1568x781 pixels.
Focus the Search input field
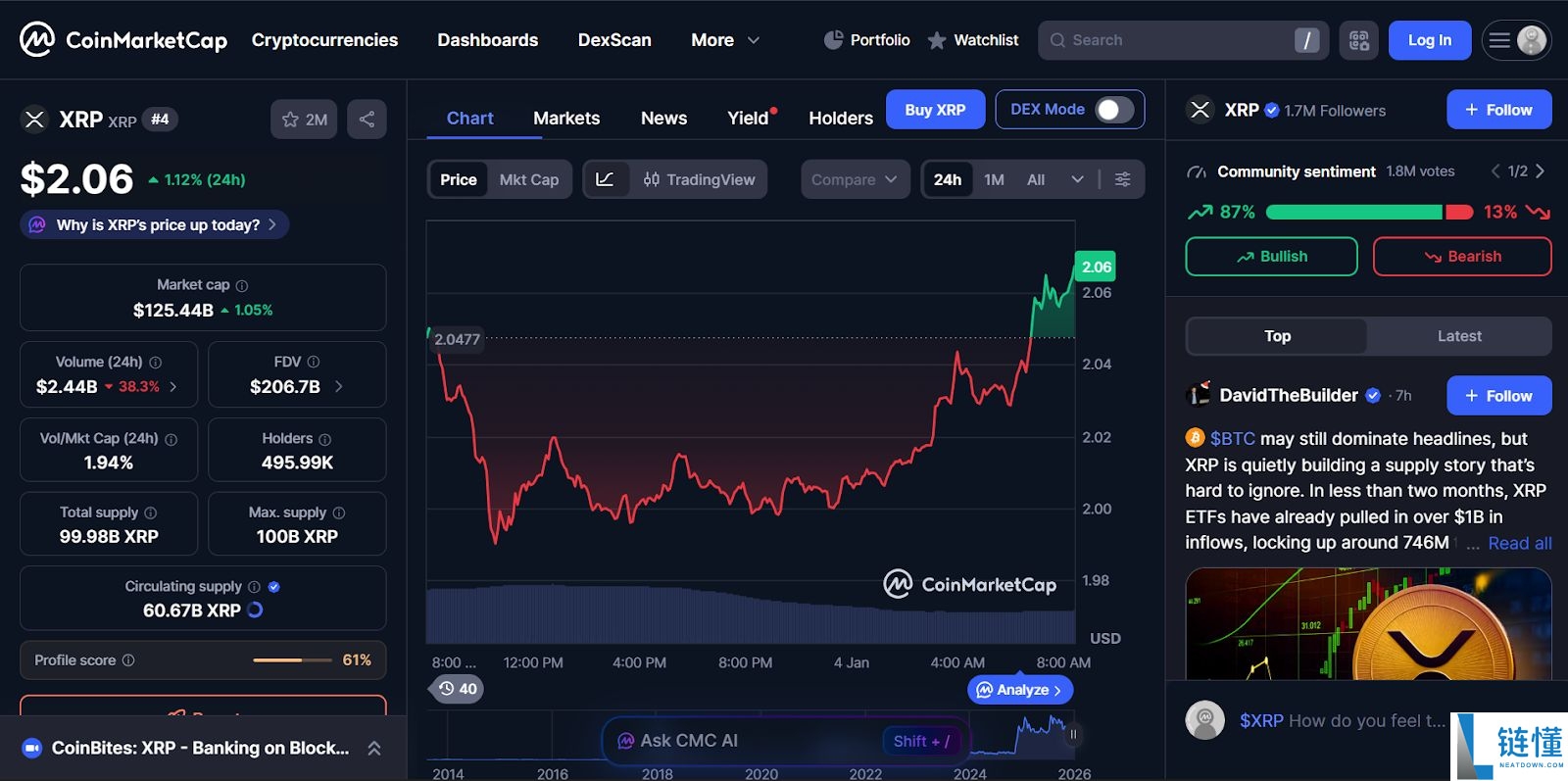click(x=1183, y=40)
